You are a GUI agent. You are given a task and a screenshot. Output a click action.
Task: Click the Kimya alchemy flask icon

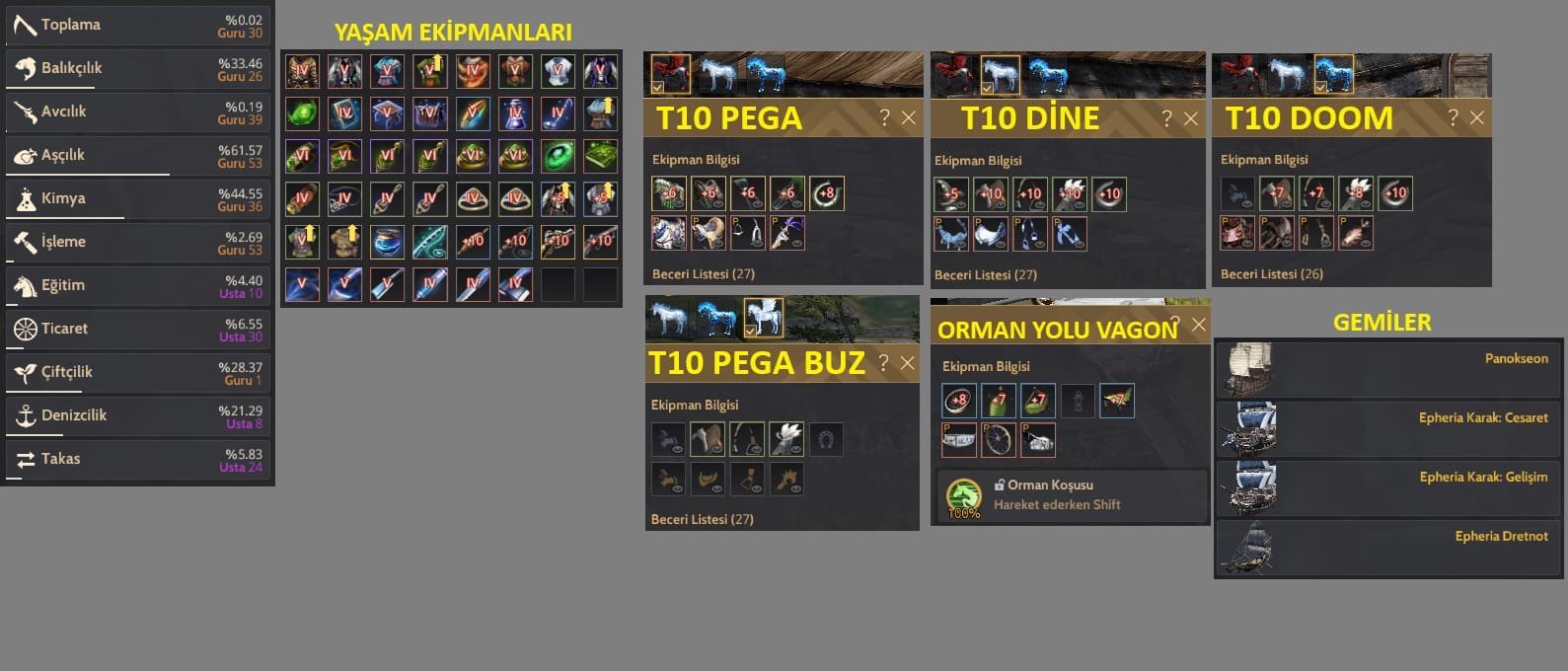25,198
